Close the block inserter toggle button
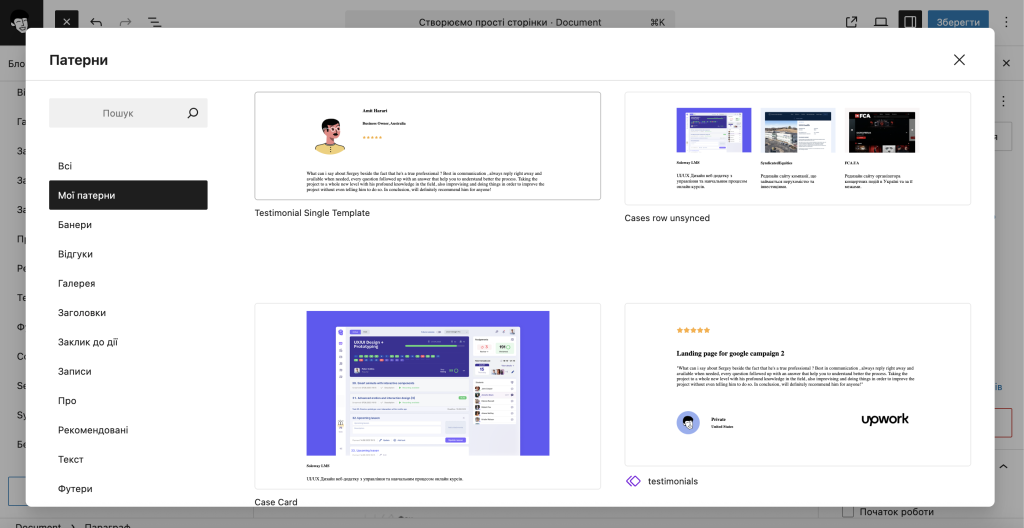Viewport: 1024px width, 528px height. [65, 21]
